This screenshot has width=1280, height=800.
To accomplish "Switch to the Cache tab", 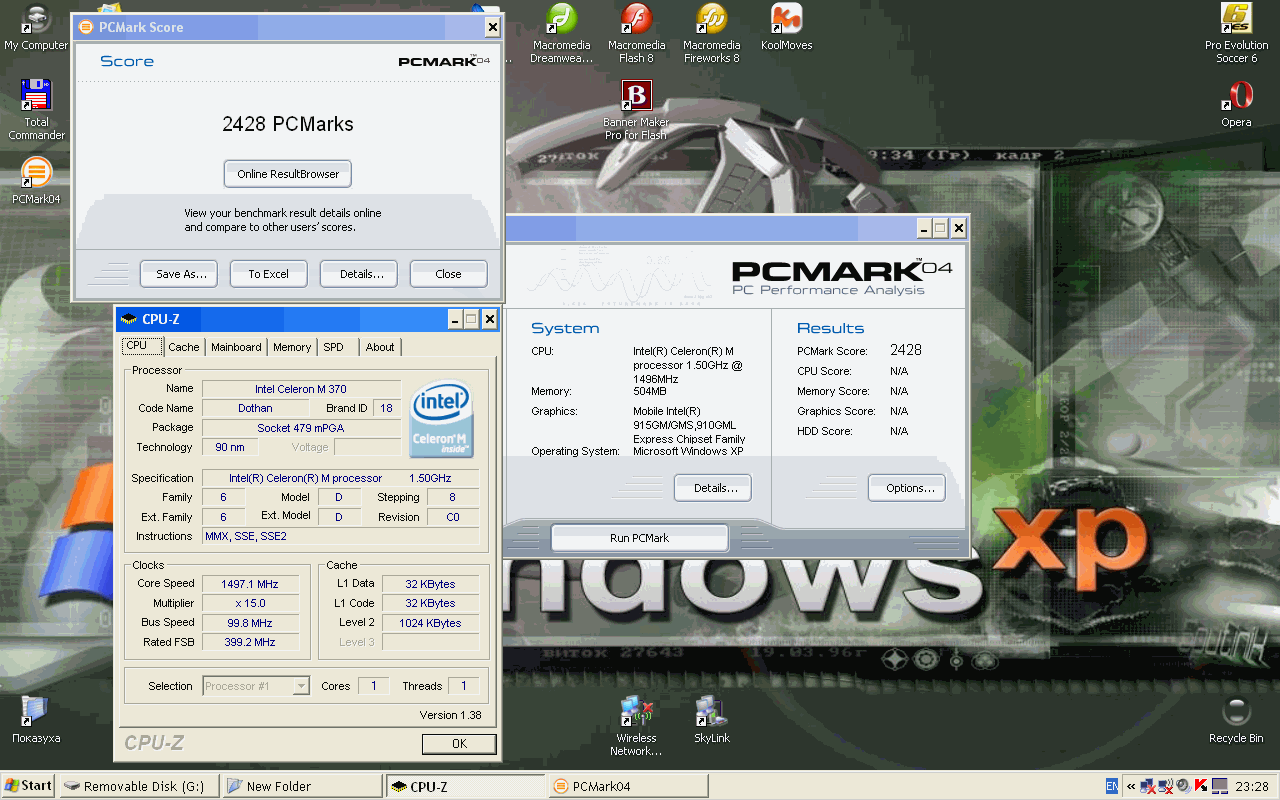I will pos(184,347).
